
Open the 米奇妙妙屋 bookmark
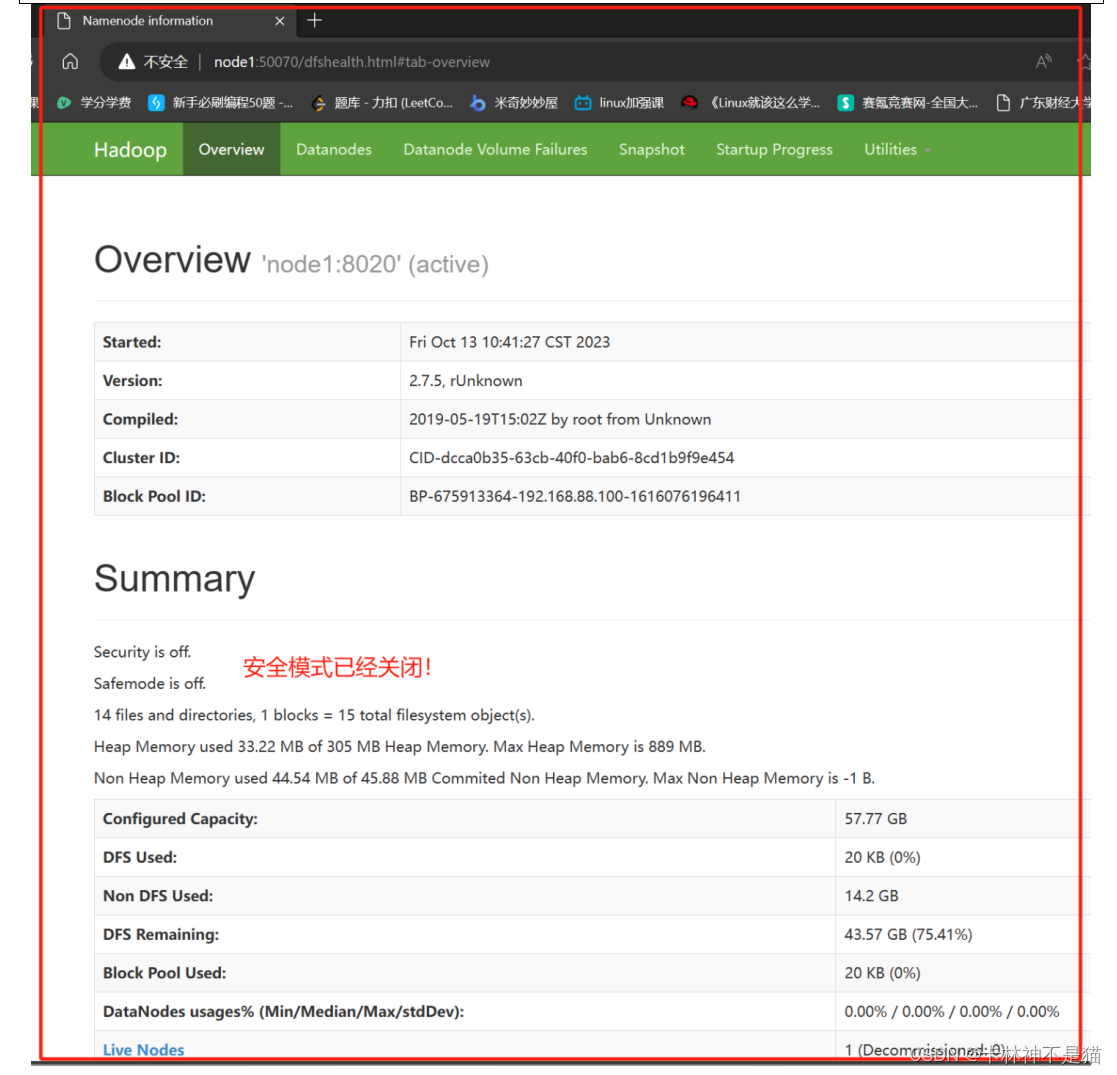[x=514, y=103]
